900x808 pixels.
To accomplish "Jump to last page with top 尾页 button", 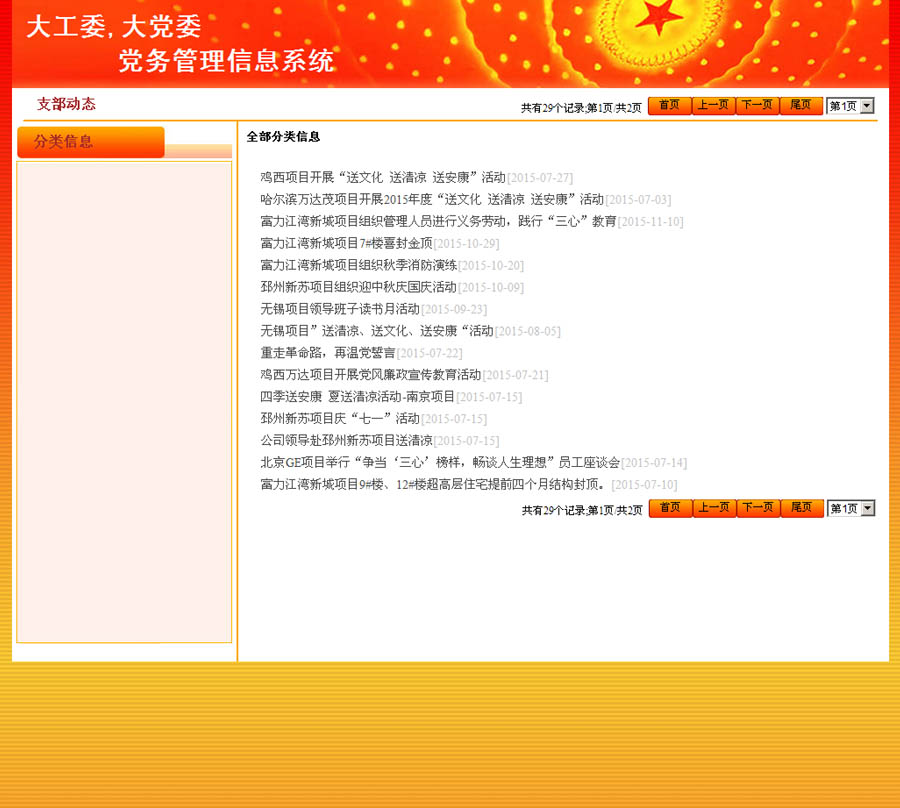I will (x=801, y=106).
